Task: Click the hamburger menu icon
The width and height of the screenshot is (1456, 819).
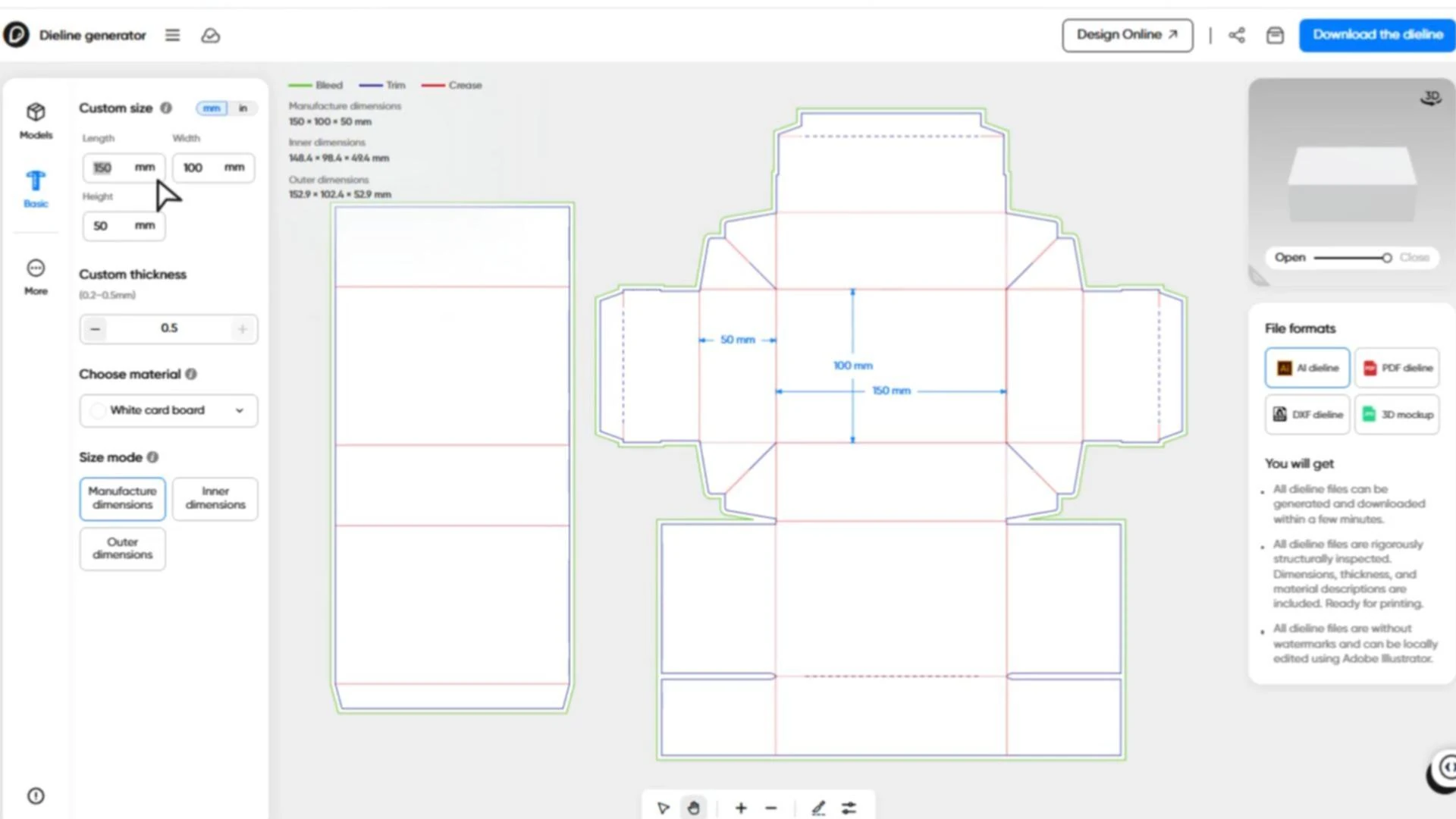Action: tap(172, 35)
